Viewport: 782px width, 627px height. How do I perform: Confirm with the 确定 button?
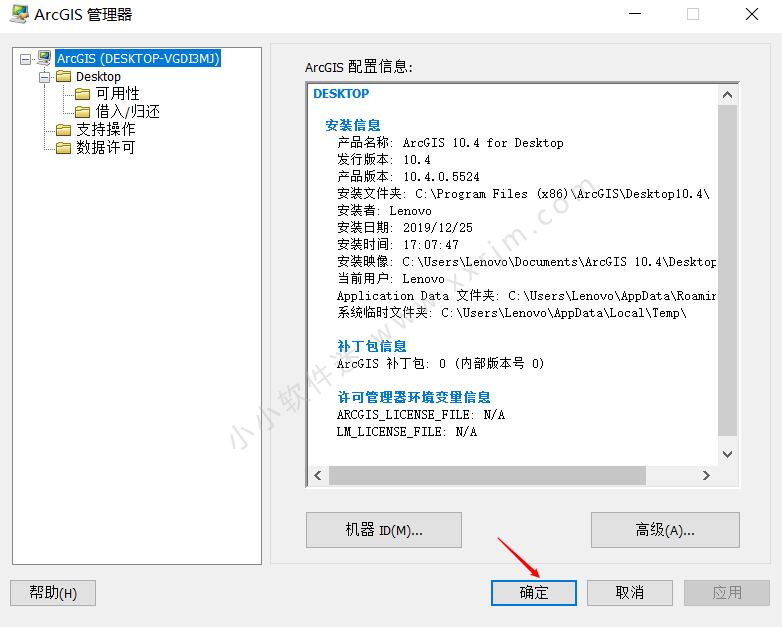tap(534, 593)
